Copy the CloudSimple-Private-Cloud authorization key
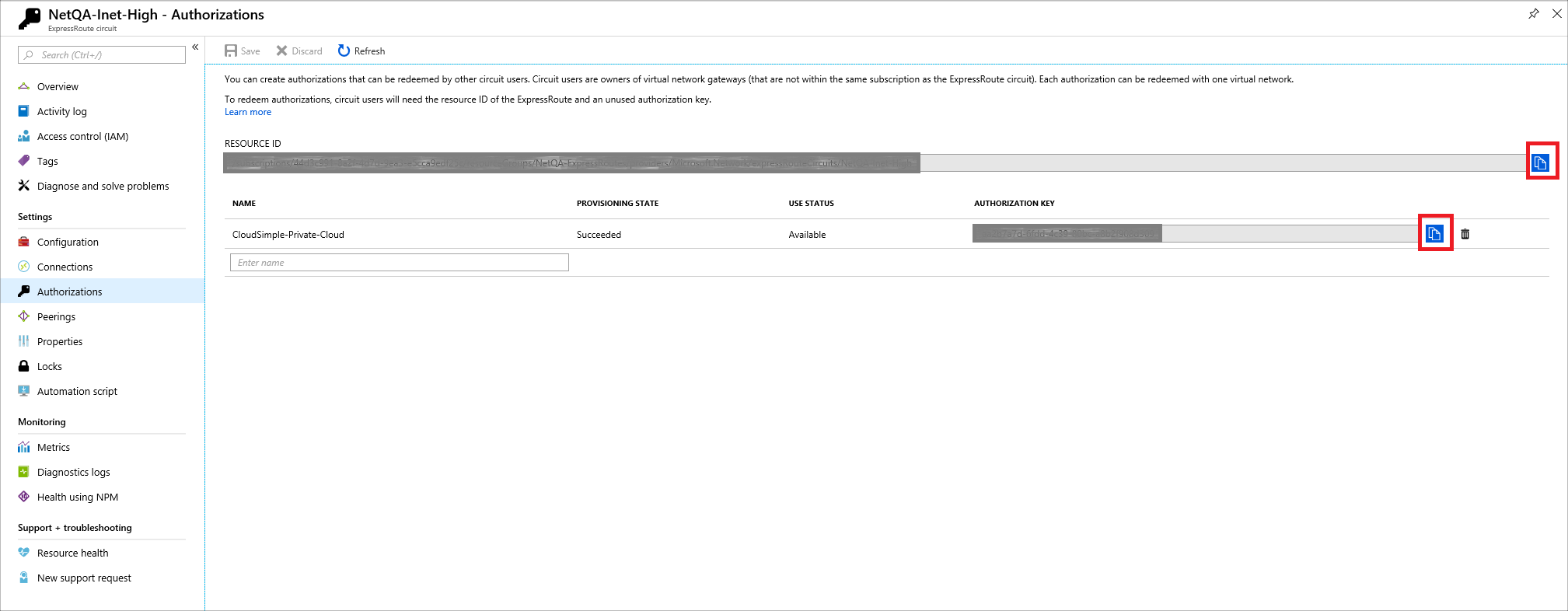 1434,233
